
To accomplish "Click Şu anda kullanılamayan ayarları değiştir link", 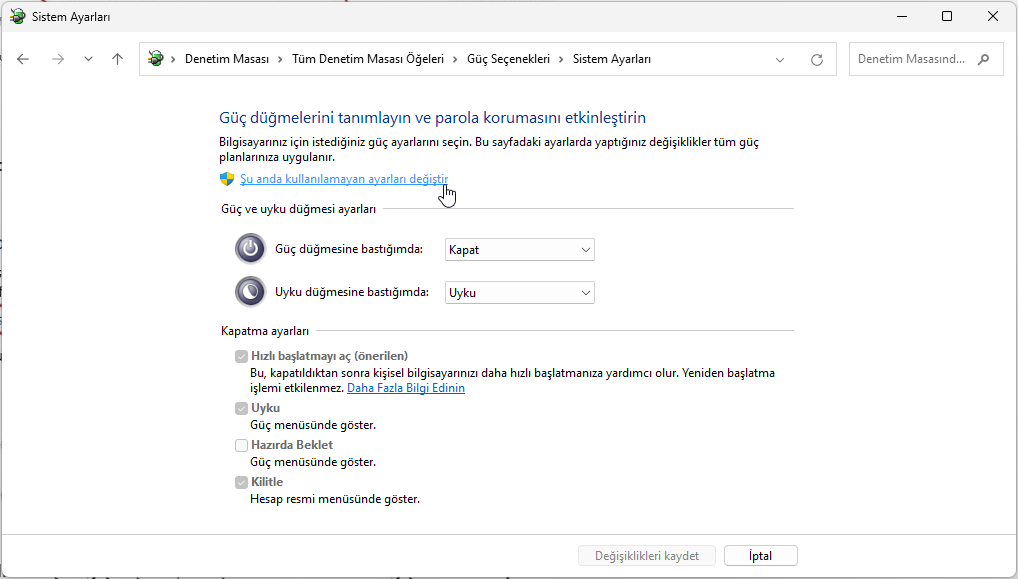I will 343,178.
